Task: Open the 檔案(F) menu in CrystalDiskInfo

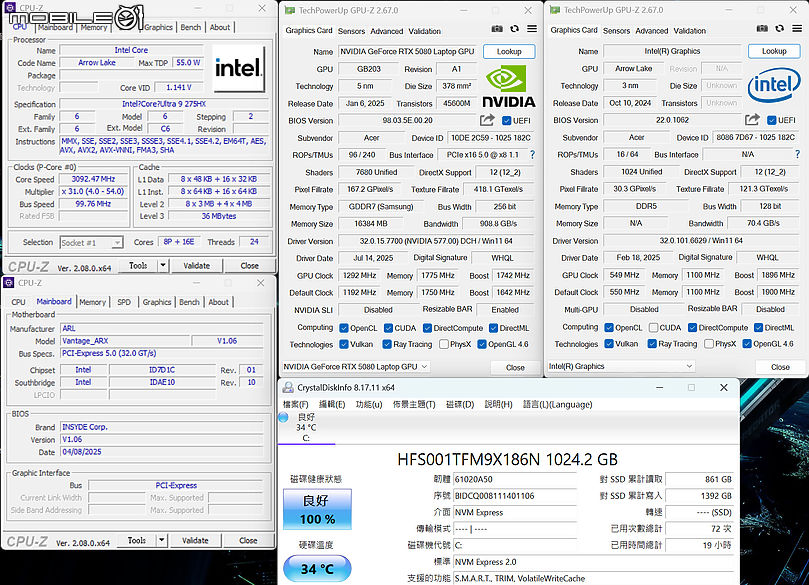Action: [x=296, y=404]
